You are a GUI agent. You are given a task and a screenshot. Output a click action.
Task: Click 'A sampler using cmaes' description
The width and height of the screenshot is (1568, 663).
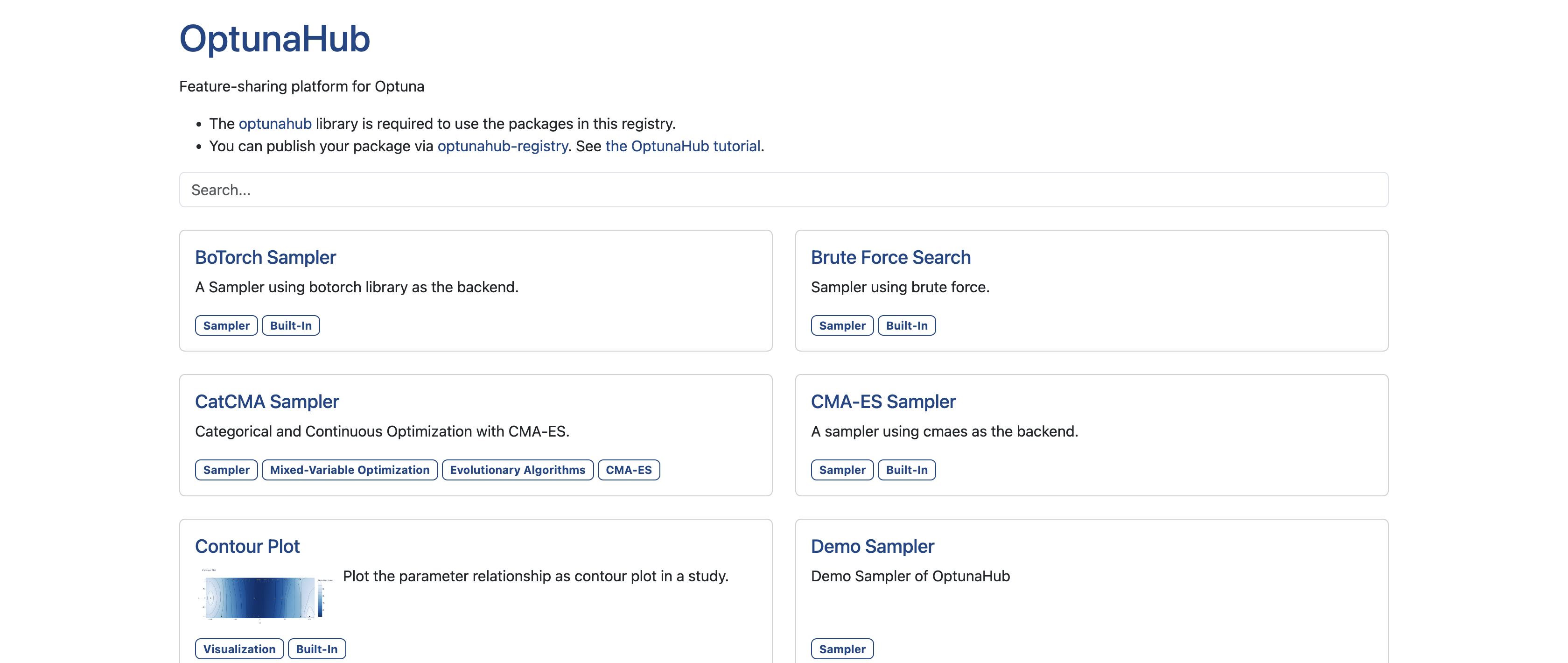945,431
